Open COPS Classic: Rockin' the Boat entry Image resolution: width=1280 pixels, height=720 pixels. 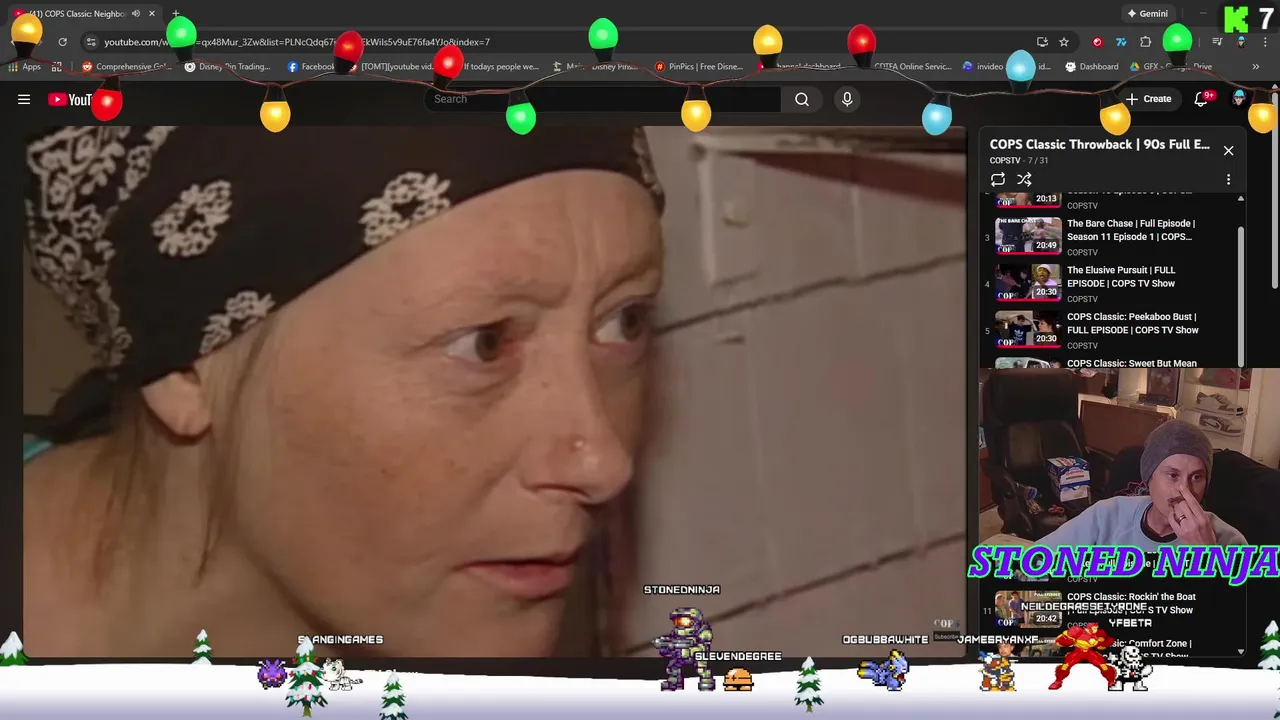tap(1131, 603)
